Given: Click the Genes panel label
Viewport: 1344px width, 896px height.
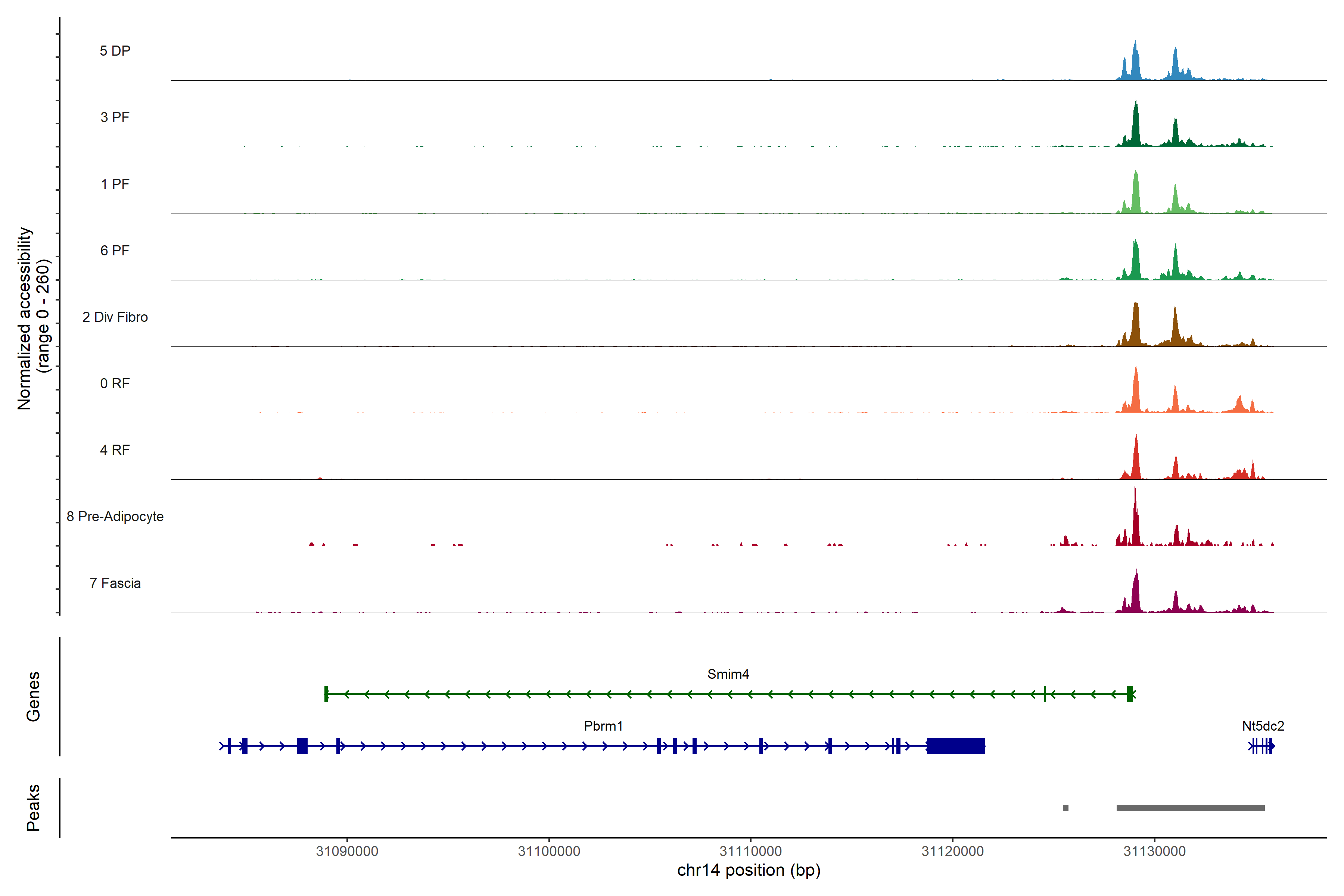Looking at the screenshot, I should pos(33,697).
